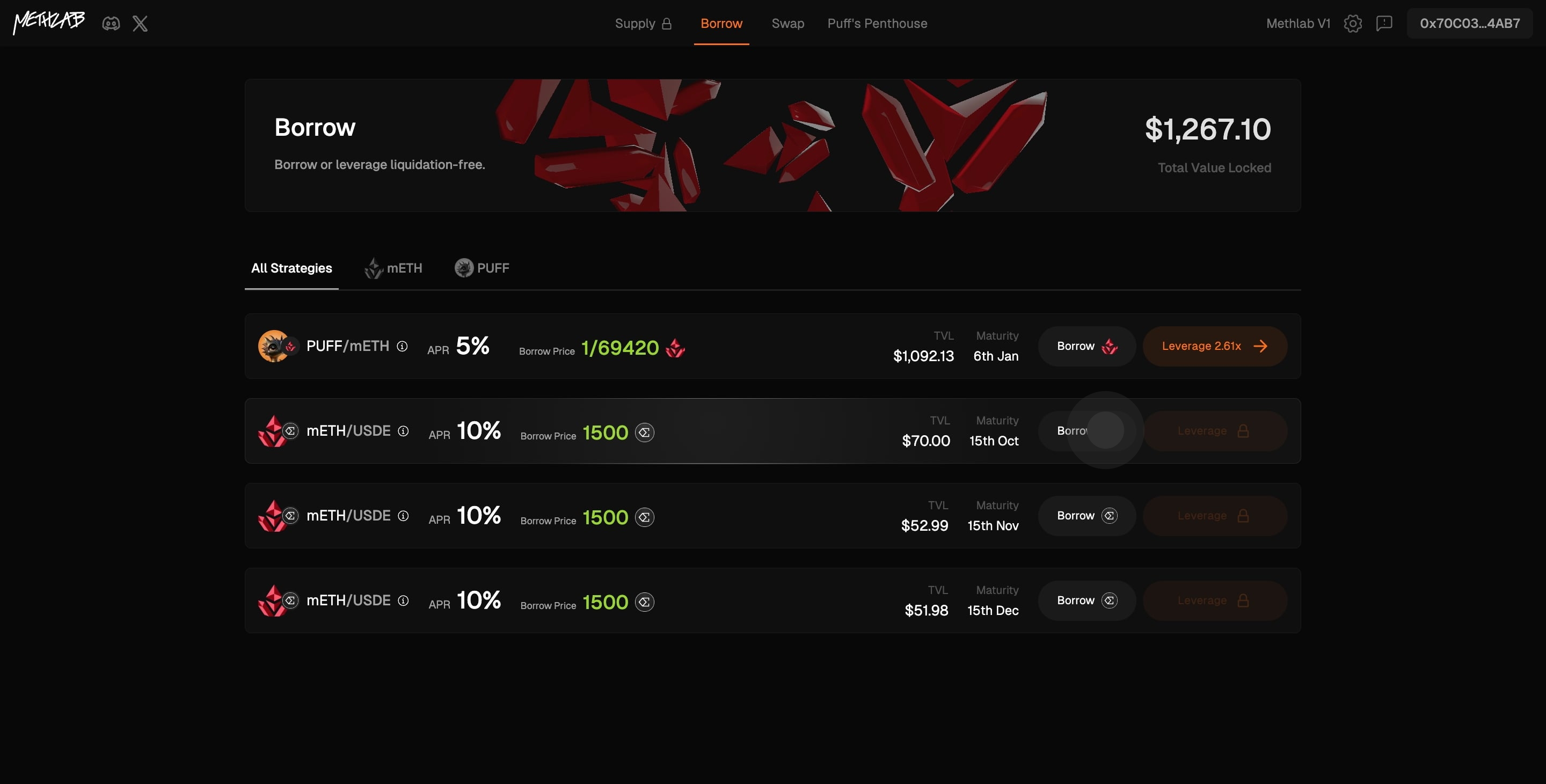Filter strategies by mETH
This screenshot has width=1546, height=784.
click(393, 268)
